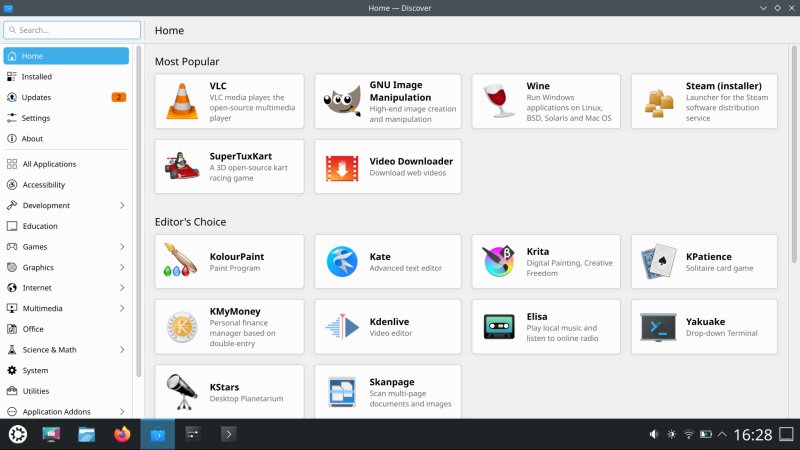Click the main content vertical scrollbar

pyautogui.click(x=794, y=155)
